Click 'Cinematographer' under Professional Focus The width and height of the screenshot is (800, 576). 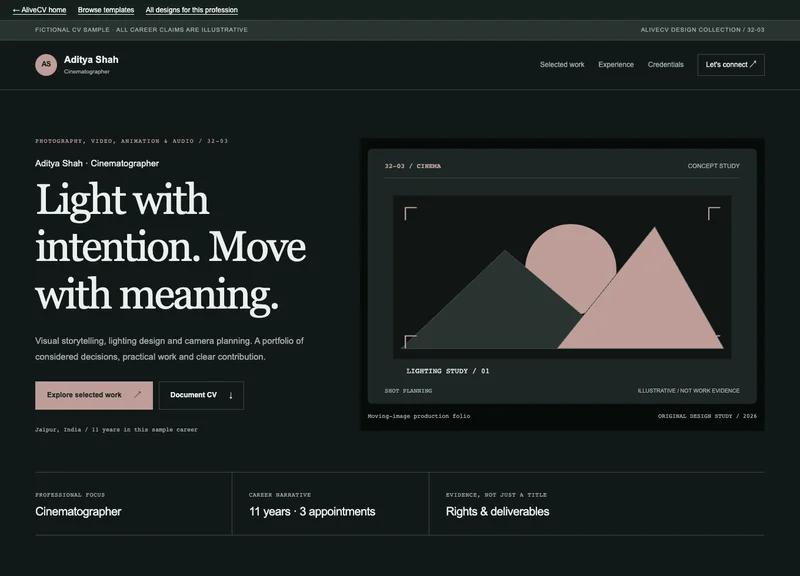(x=78, y=512)
